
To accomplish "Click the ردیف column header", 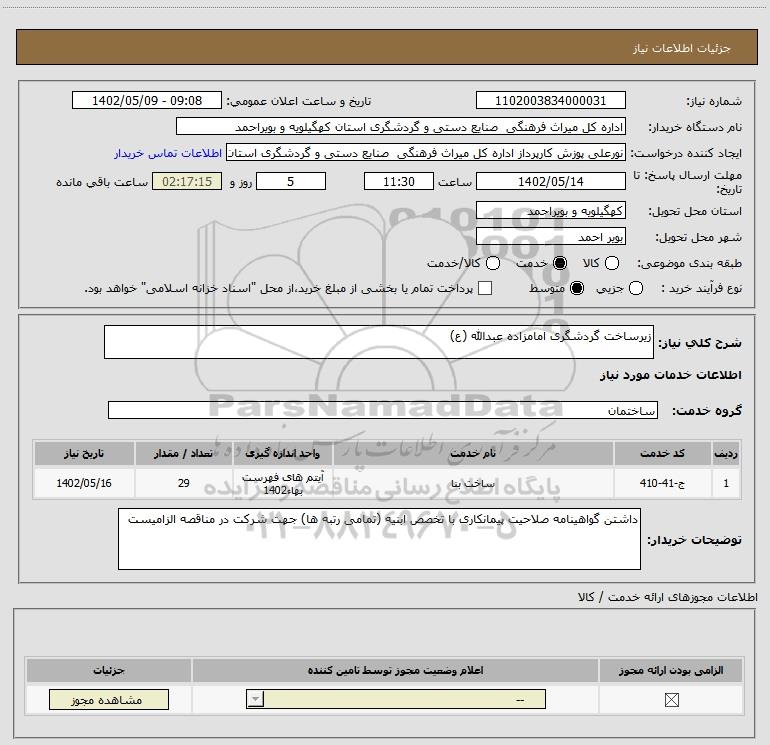I will point(725,453).
